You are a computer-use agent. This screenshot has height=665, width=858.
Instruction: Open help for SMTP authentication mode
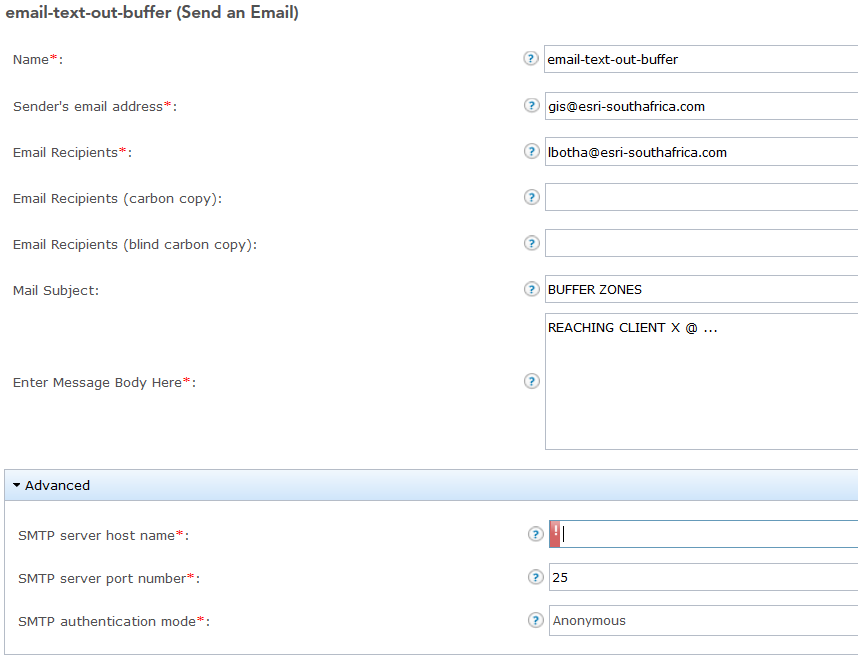click(x=535, y=620)
